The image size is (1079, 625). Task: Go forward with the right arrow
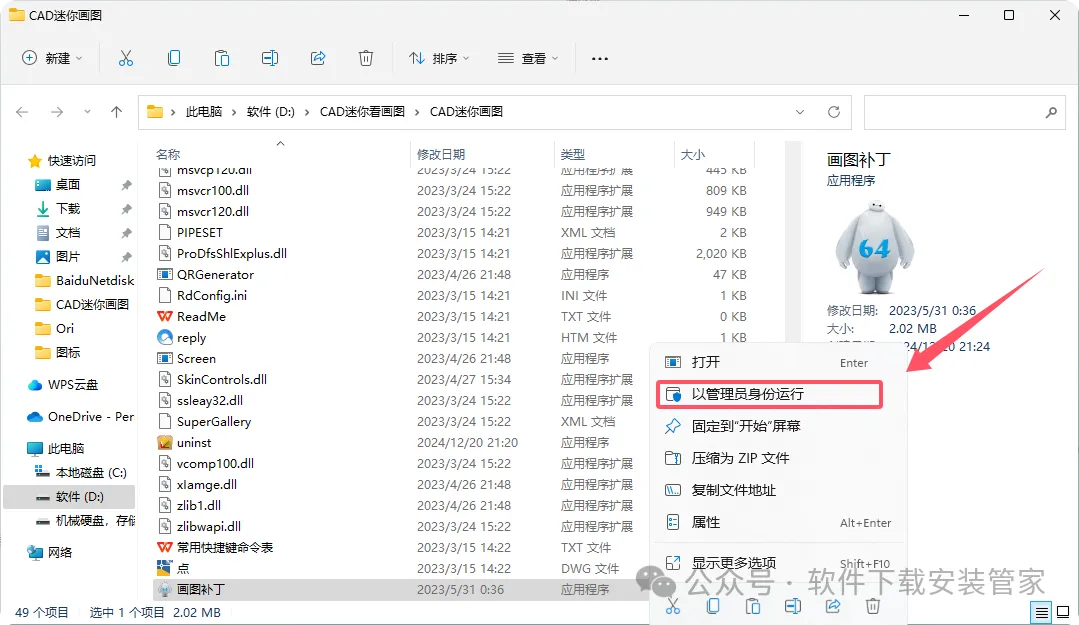pyautogui.click(x=57, y=112)
